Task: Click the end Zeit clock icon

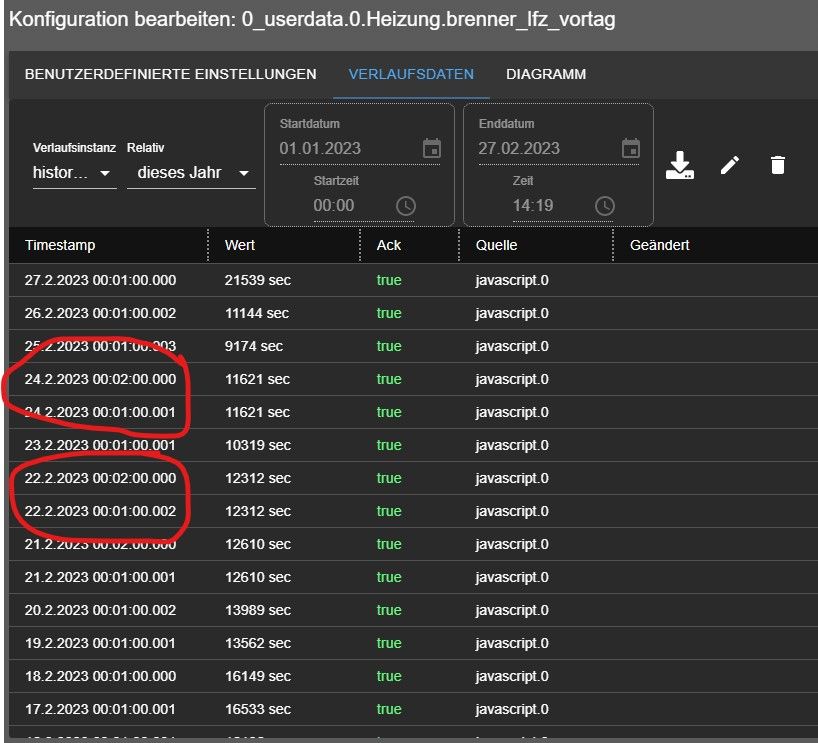Action: [x=605, y=205]
